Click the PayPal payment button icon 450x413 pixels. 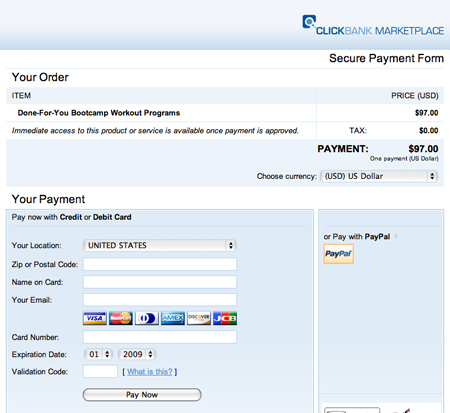[x=339, y=254]
